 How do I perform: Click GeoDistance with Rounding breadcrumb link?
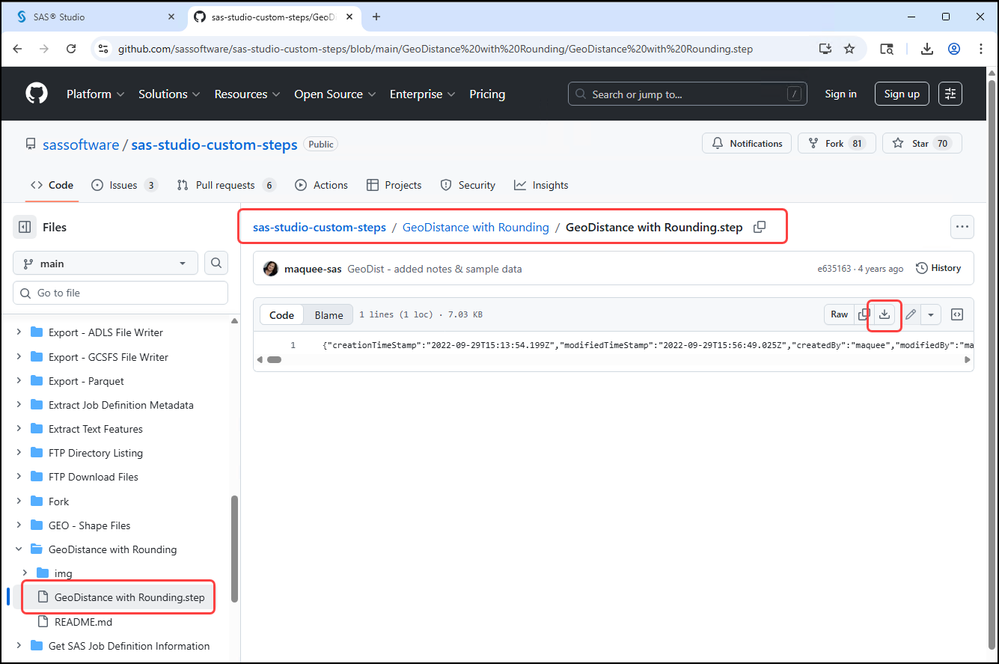pyautogui.click(x=475, y=227)
